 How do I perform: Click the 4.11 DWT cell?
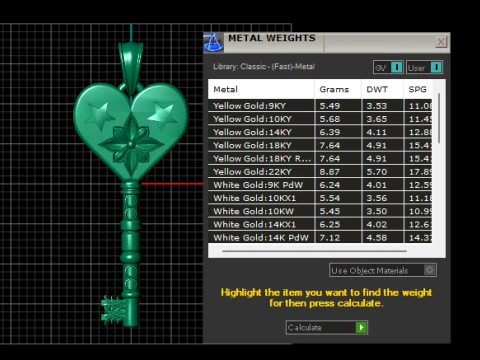click(383, 132)
